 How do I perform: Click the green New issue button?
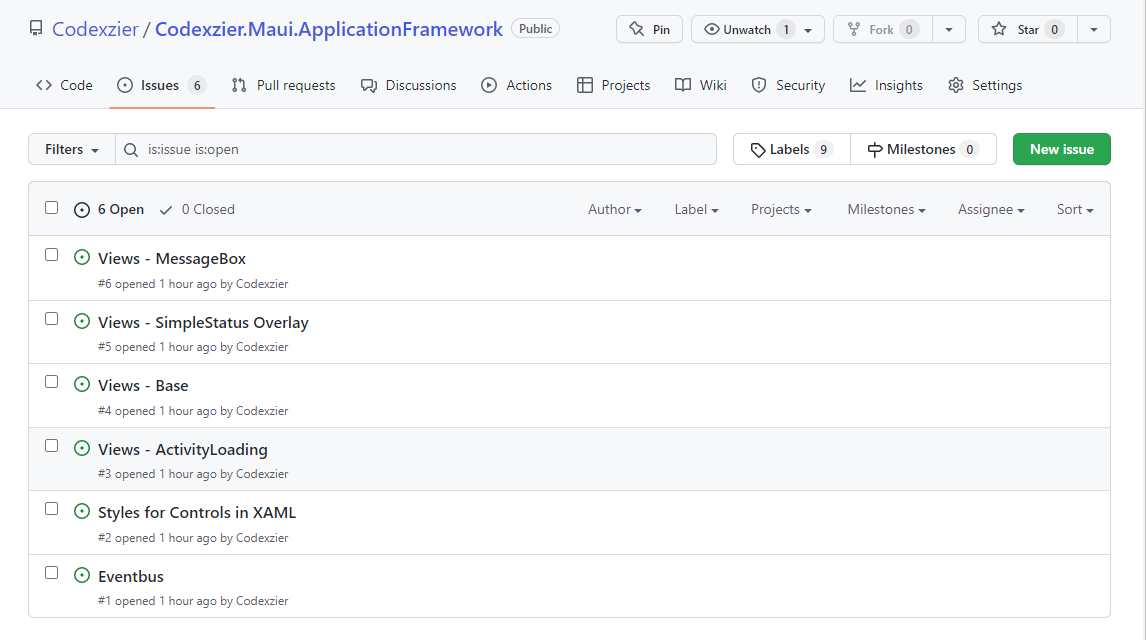1061,149
